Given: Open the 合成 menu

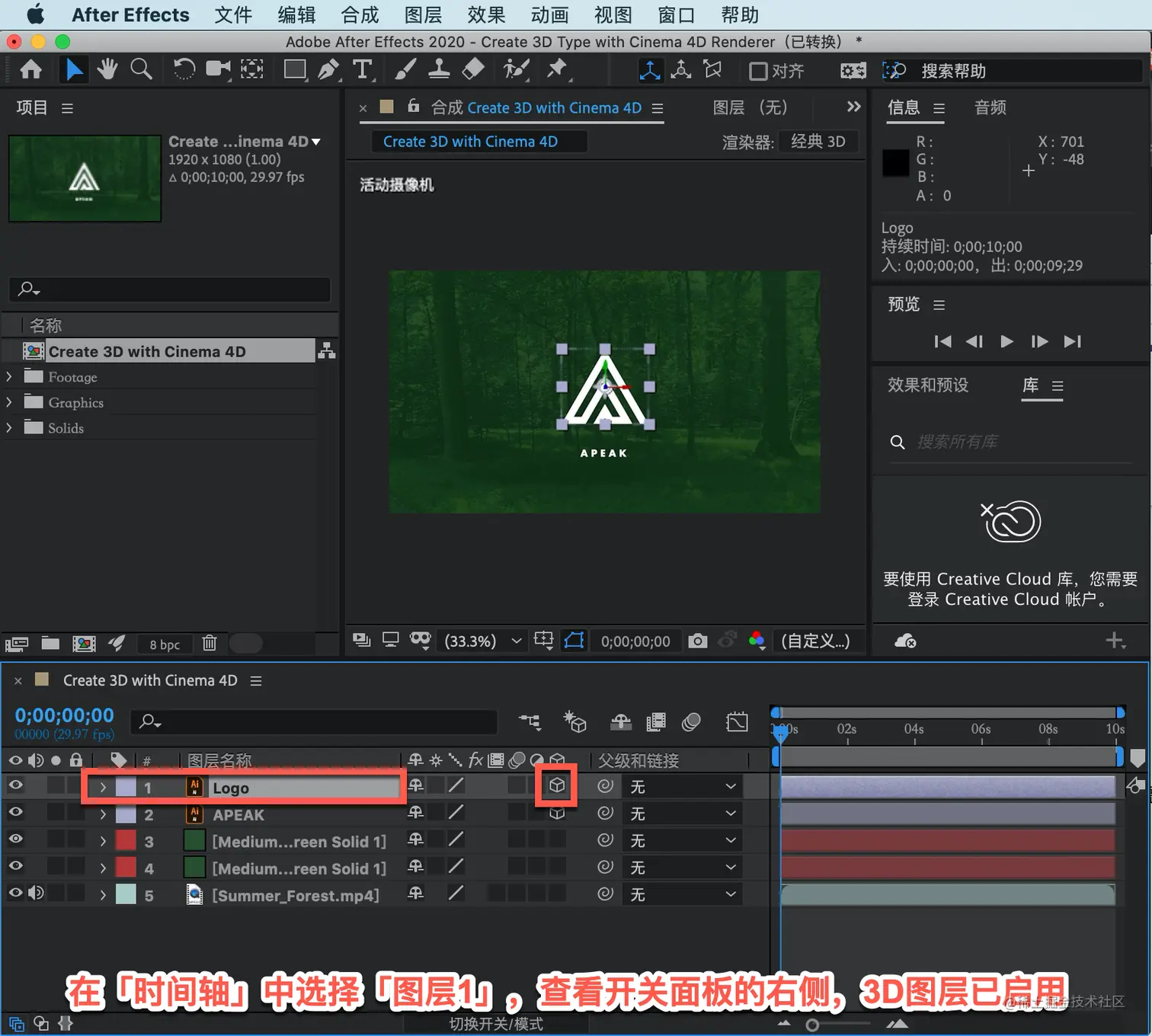Looking at the screenshot, I should click(x=360, y=15).
